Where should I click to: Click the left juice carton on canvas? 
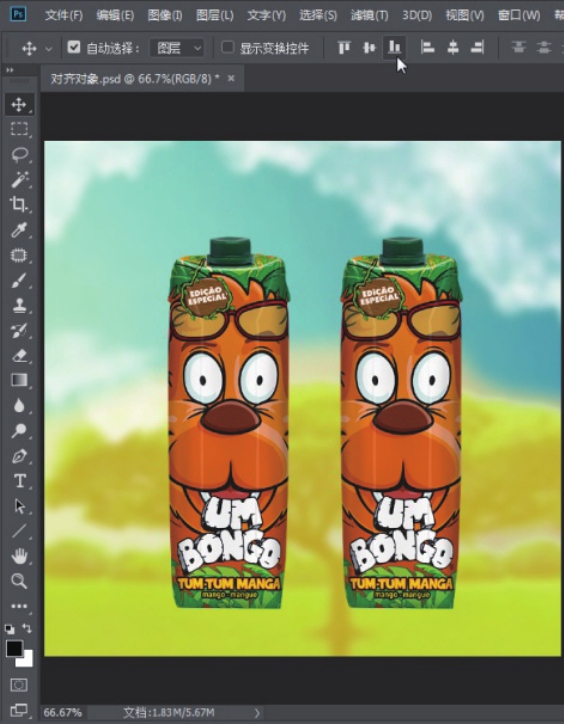[228, 423]
